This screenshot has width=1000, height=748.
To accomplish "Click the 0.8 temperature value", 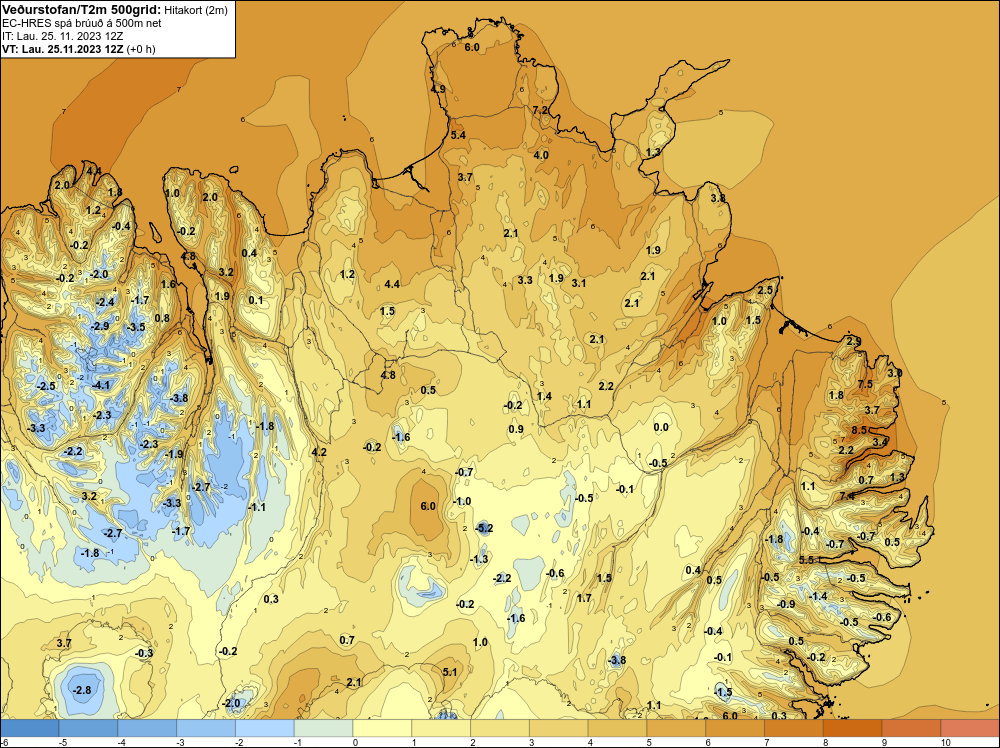I will (x=162, y=318).
